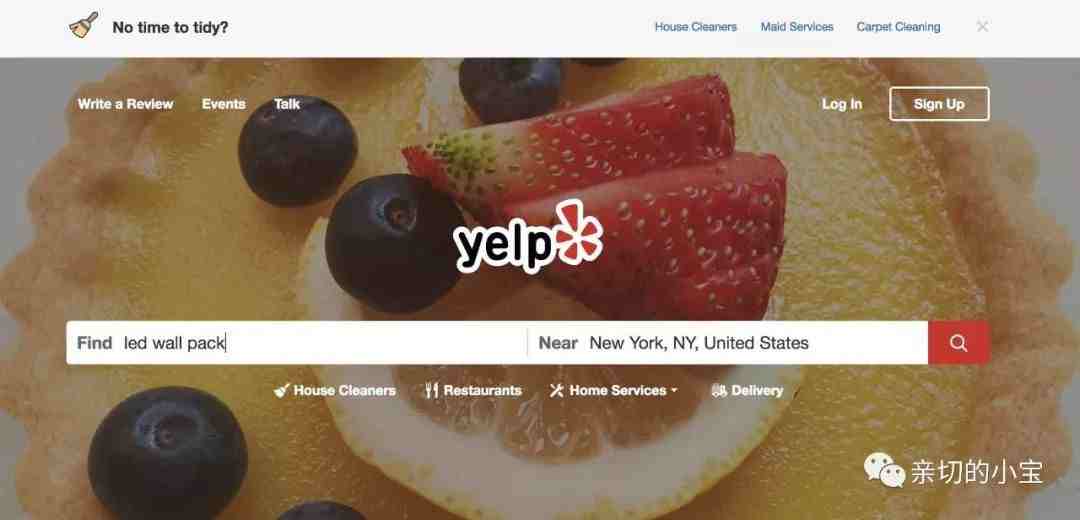Click the Restaurants category link
The height and width of the screenshot is (520, 1080).
(482, 391)
